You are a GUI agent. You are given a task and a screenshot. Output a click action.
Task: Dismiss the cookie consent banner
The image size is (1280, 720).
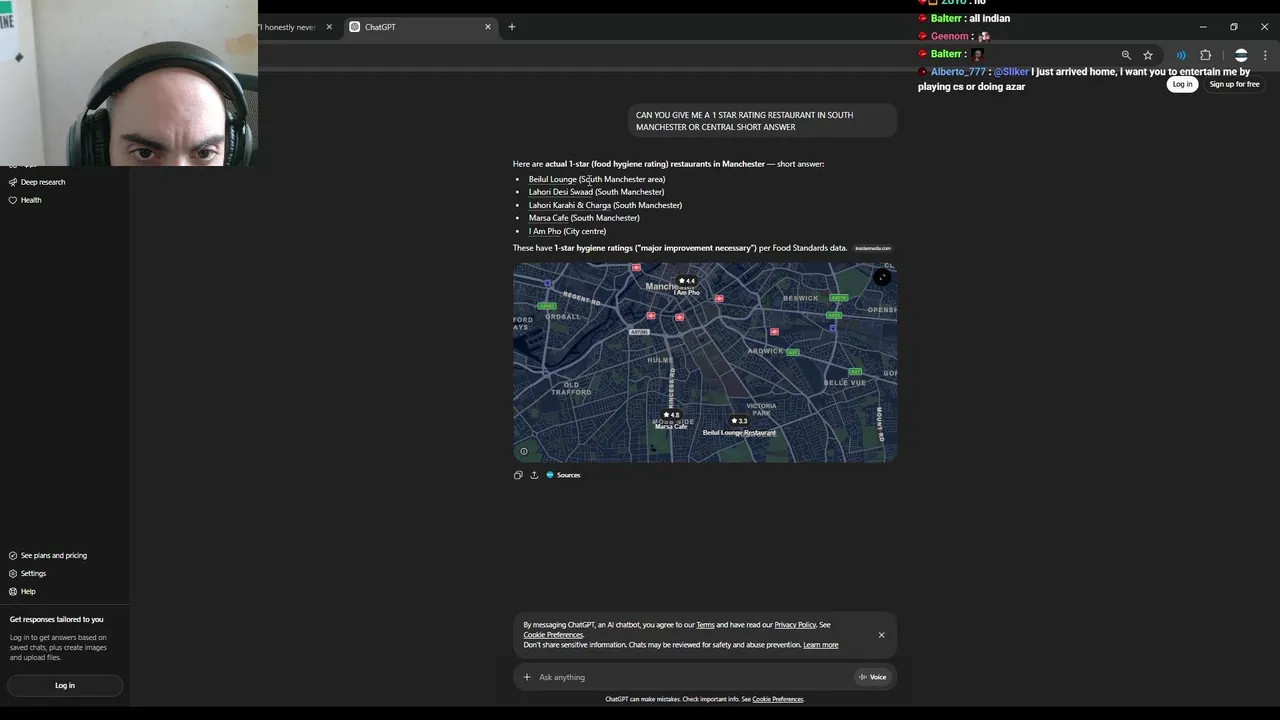tap(881, 635)
